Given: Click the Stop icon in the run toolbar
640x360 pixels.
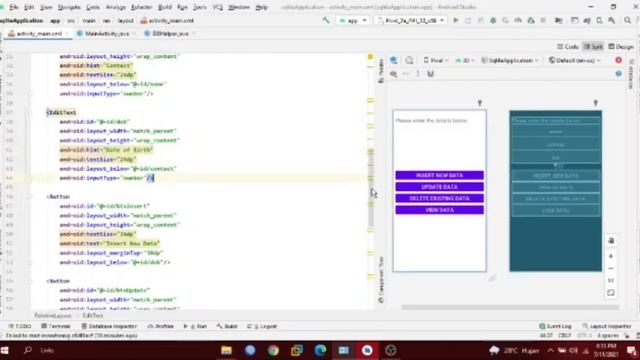Looking at the screenshot, I should tap(543, 20).
